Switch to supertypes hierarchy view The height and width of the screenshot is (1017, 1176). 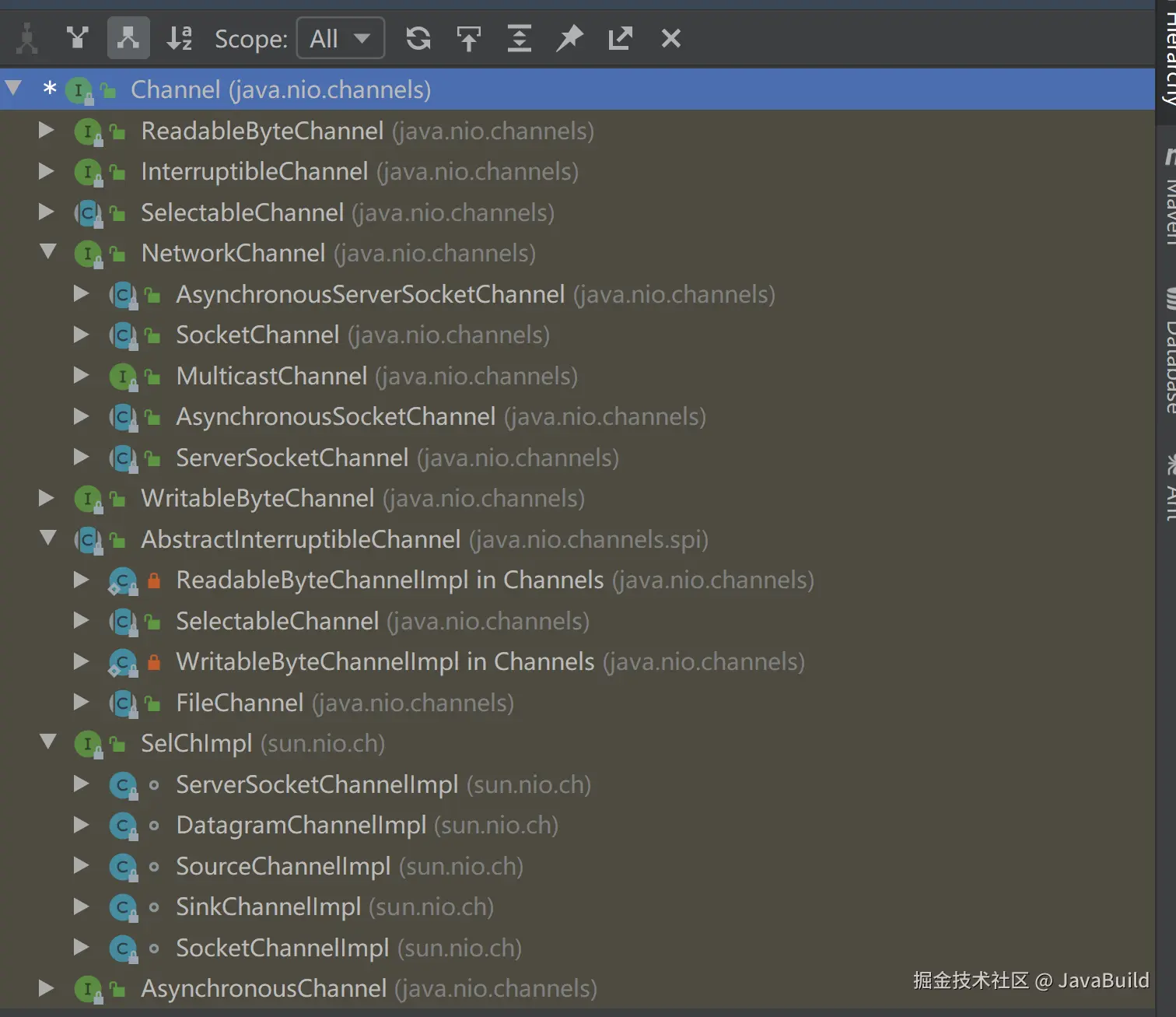pos(78,38)
